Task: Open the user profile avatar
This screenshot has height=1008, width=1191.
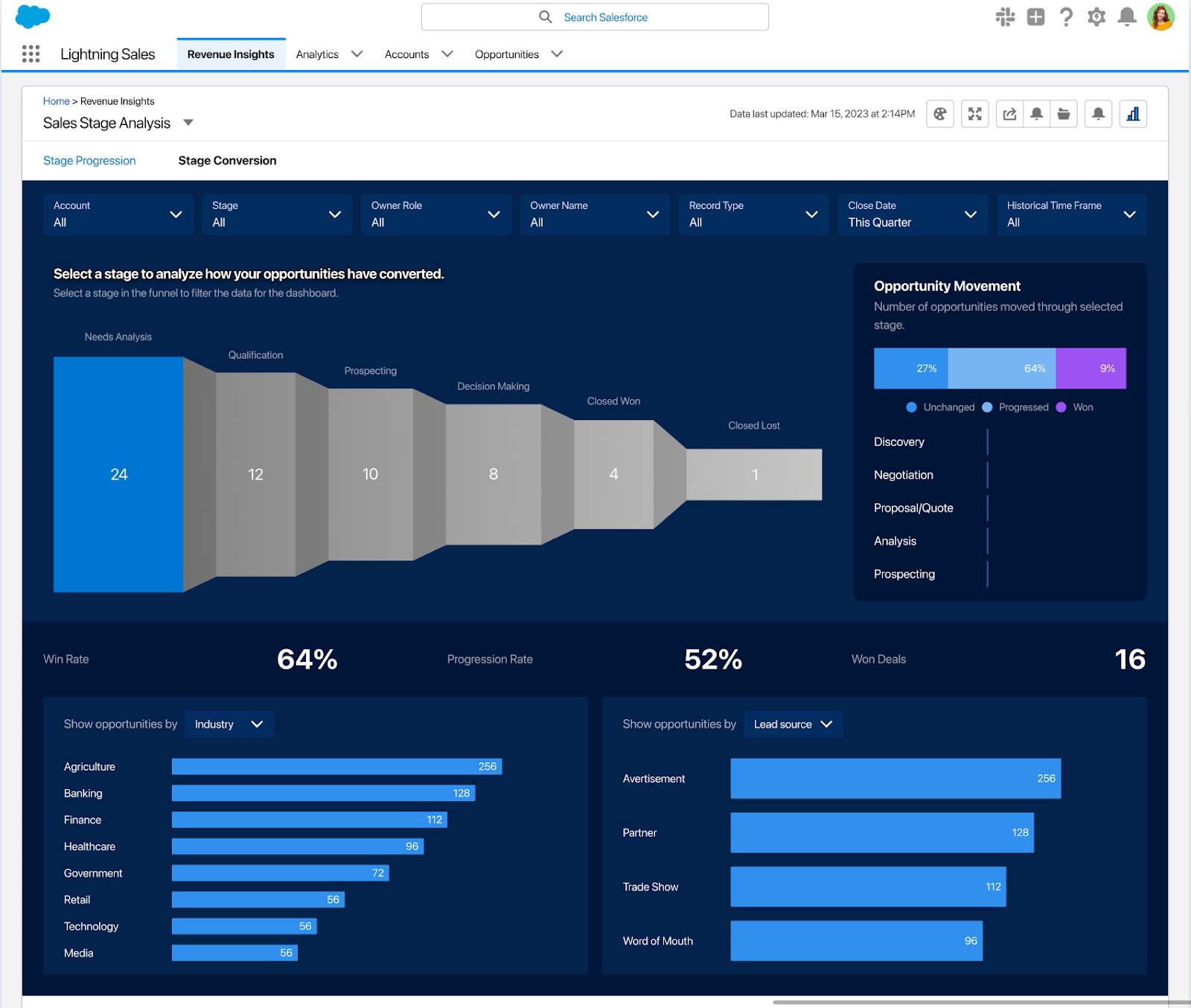Action: pos(1160,16)
